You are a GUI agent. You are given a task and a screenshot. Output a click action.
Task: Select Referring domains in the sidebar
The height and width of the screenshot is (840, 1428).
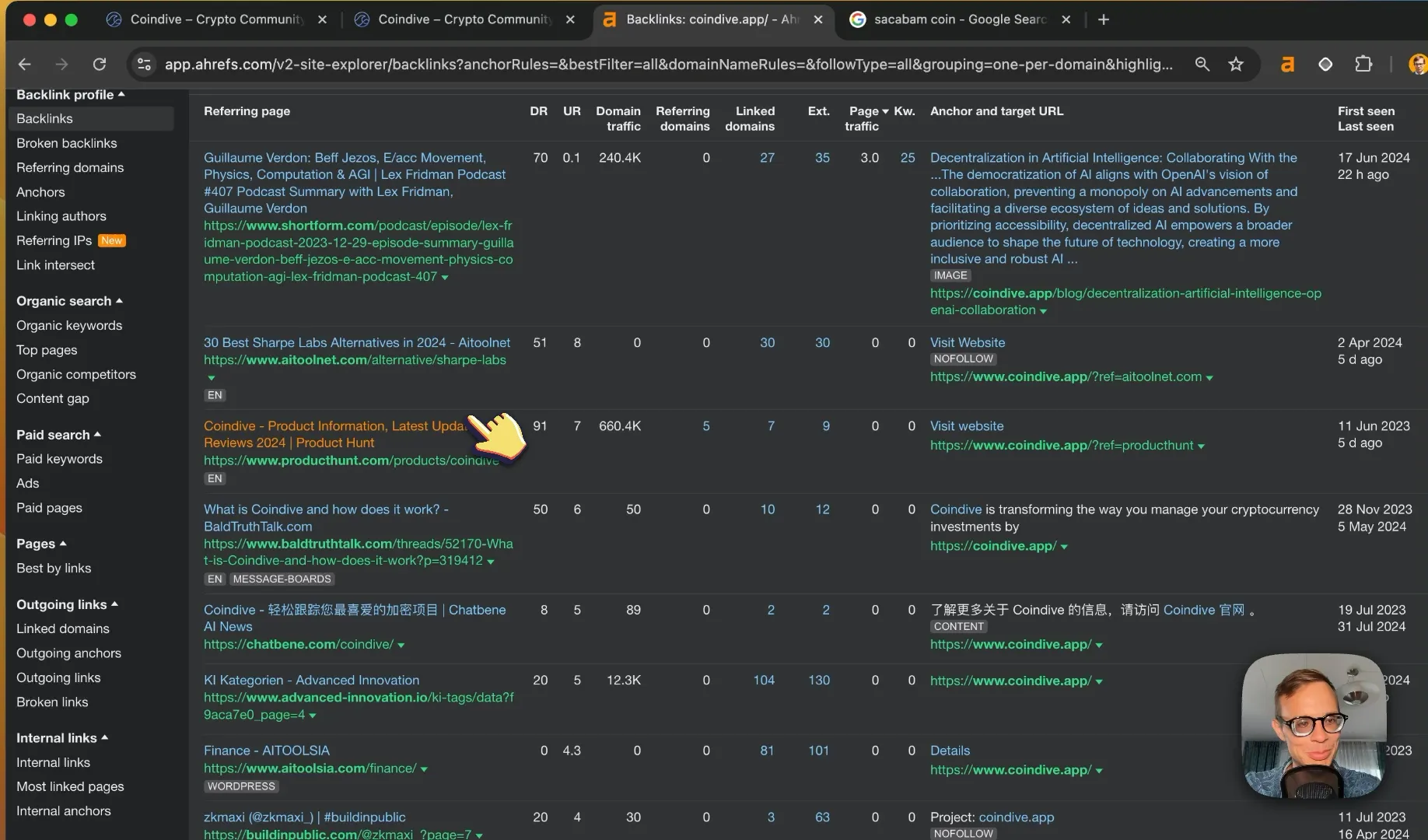(70, 167)
